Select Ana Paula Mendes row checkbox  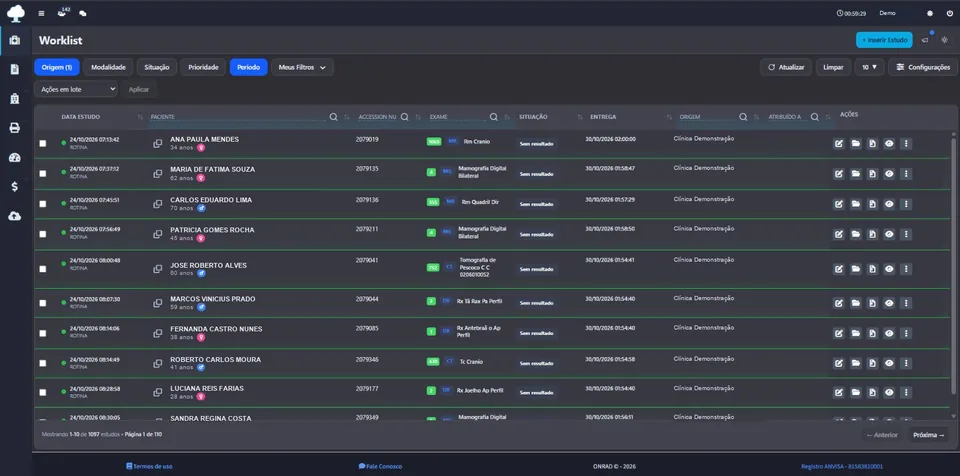click(42, 143)
